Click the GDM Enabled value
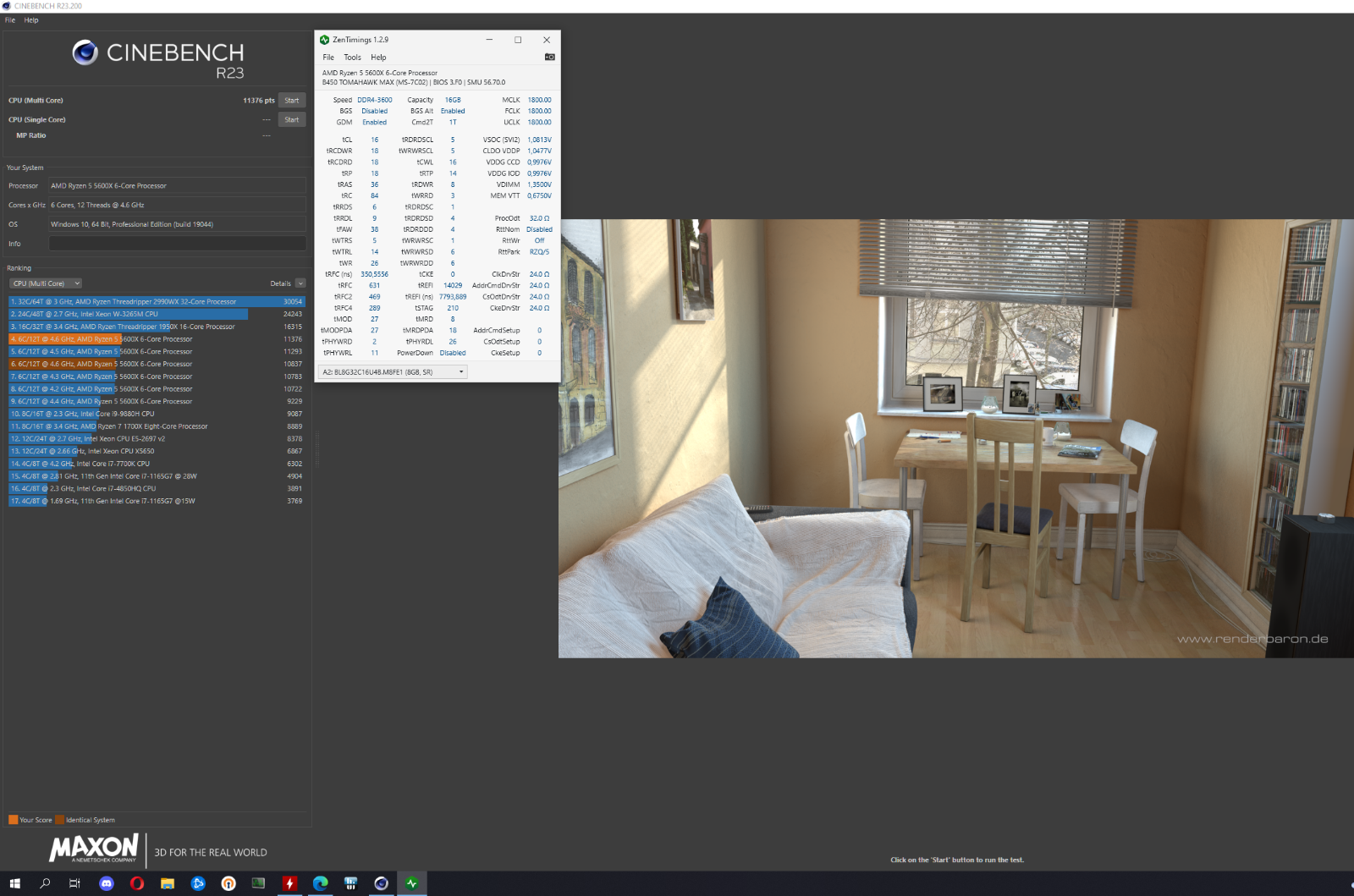Image resolution: width=1354 pixels, height=896 pixels. pyautogui.click(x=375, y=122)
